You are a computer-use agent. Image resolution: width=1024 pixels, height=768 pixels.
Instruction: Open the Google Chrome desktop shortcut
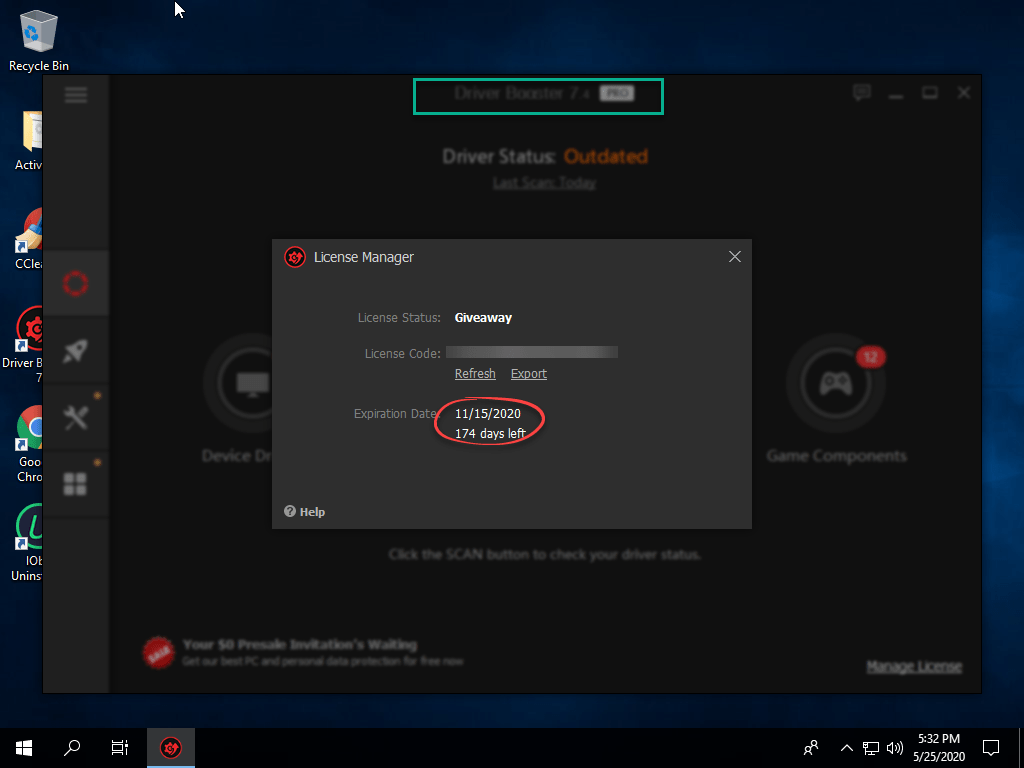pyautogui.click(x=29, y=444)
